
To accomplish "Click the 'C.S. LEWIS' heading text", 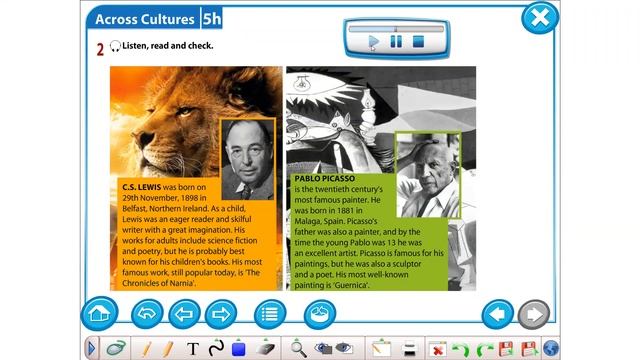I will coord(142,187).
